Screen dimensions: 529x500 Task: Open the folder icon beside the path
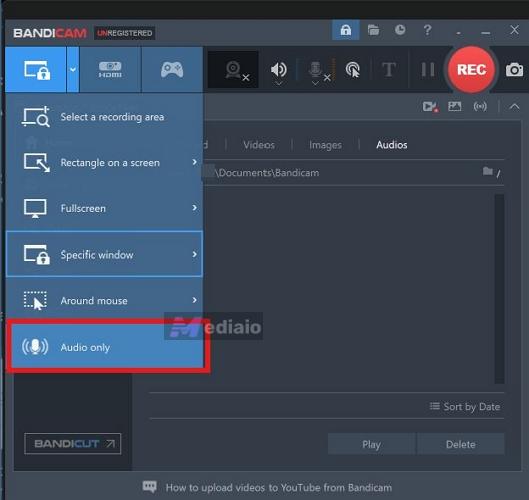click(488, 171)
